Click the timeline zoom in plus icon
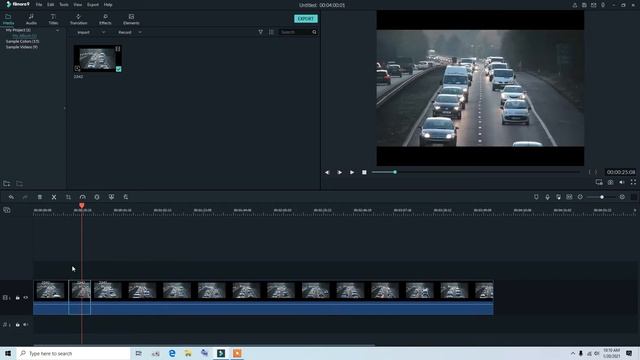640x360 pixels. (x=622, y=197)
